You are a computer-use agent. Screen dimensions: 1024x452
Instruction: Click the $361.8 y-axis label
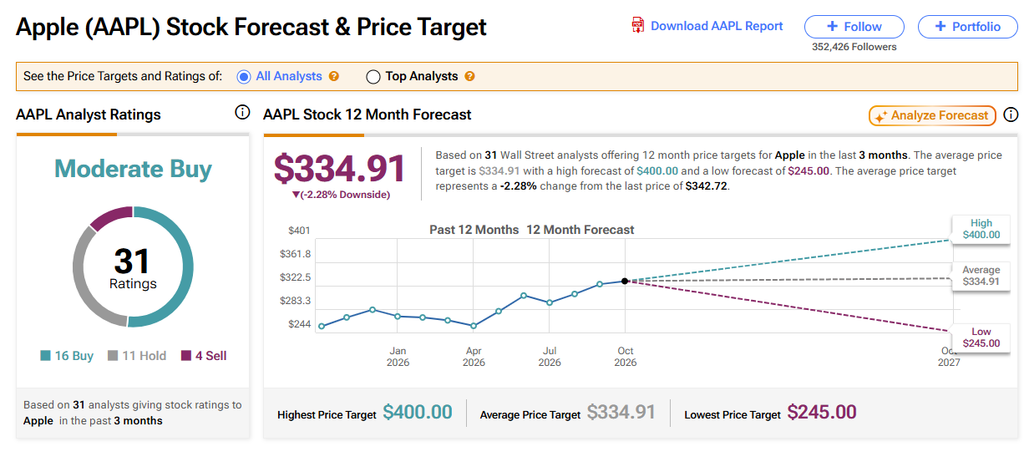(295, 254)
